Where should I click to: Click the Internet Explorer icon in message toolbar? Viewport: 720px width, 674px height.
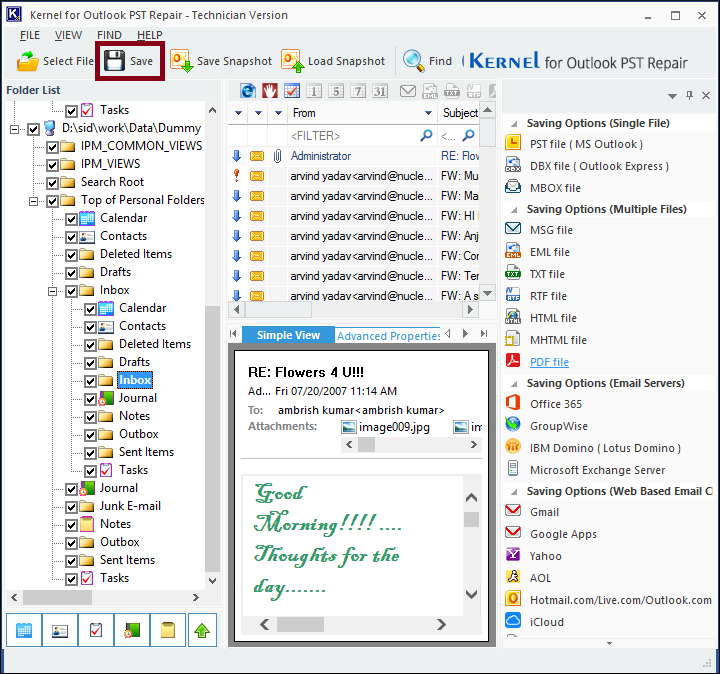tap(248, 91)
